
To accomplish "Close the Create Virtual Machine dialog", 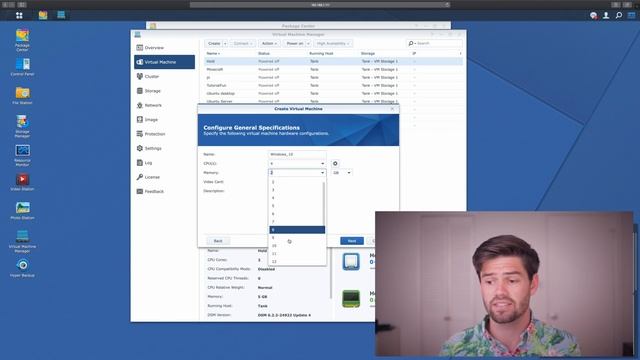I will 393,109.
